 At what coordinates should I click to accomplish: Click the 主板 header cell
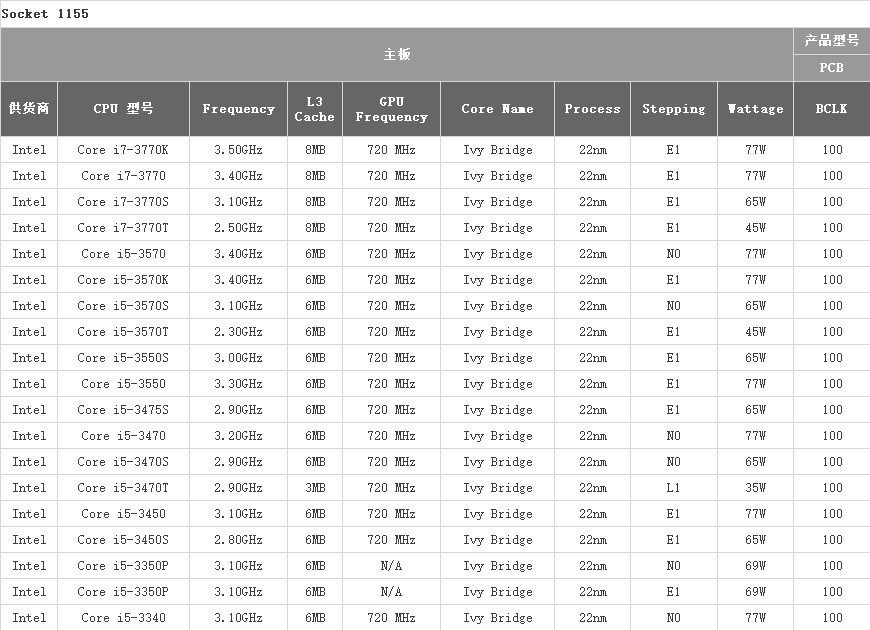(x=397, y=54)
